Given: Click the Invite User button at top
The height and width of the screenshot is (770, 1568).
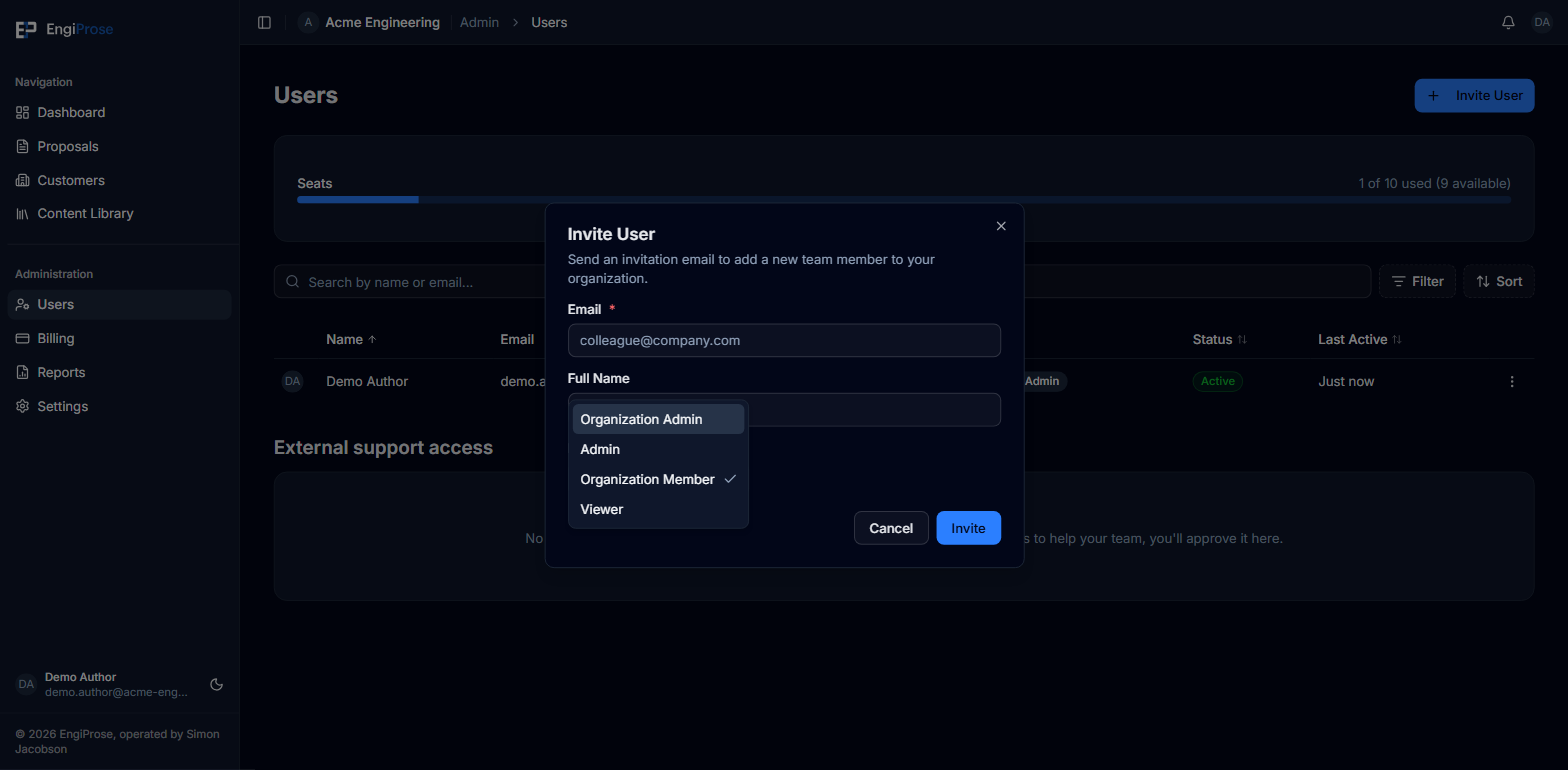Looking at the screenshot, I should pyautogui.click(x=1474, y=95).
